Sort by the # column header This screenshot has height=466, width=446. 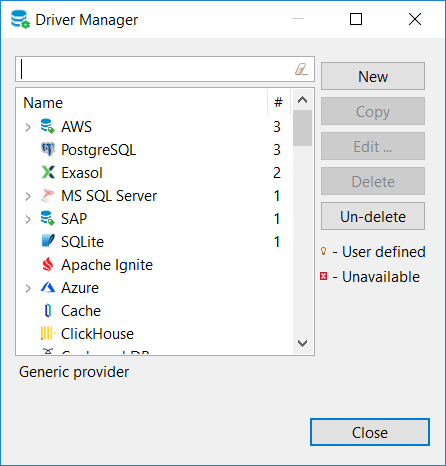click(x=279, y=102)
